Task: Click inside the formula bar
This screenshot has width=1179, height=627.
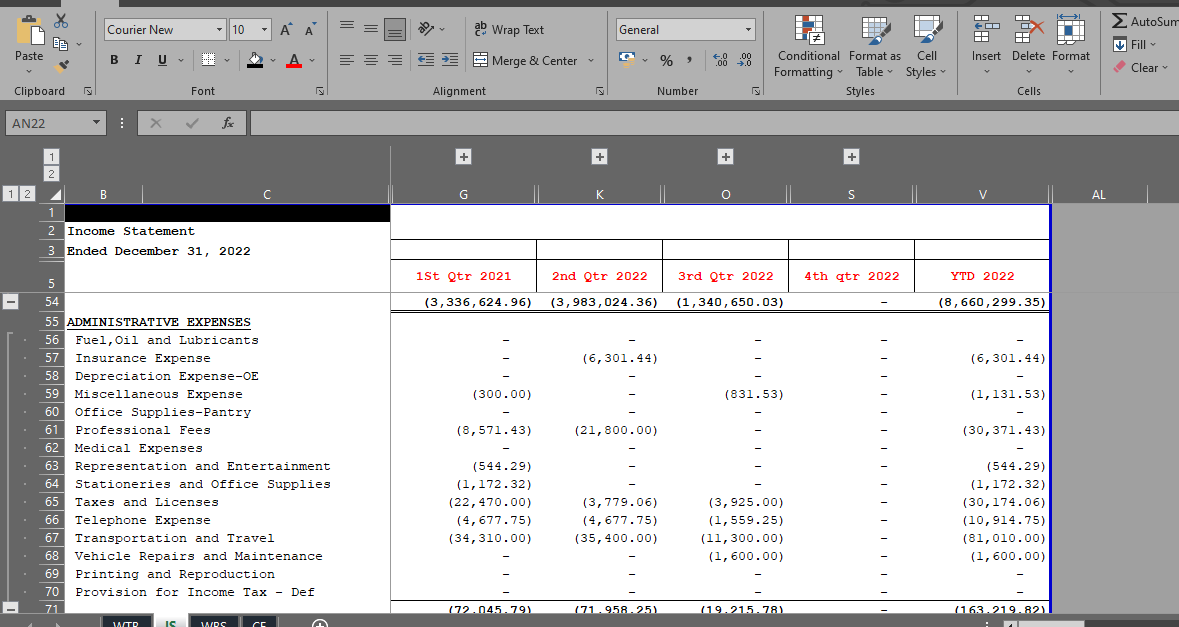Action: pos(714,123)
